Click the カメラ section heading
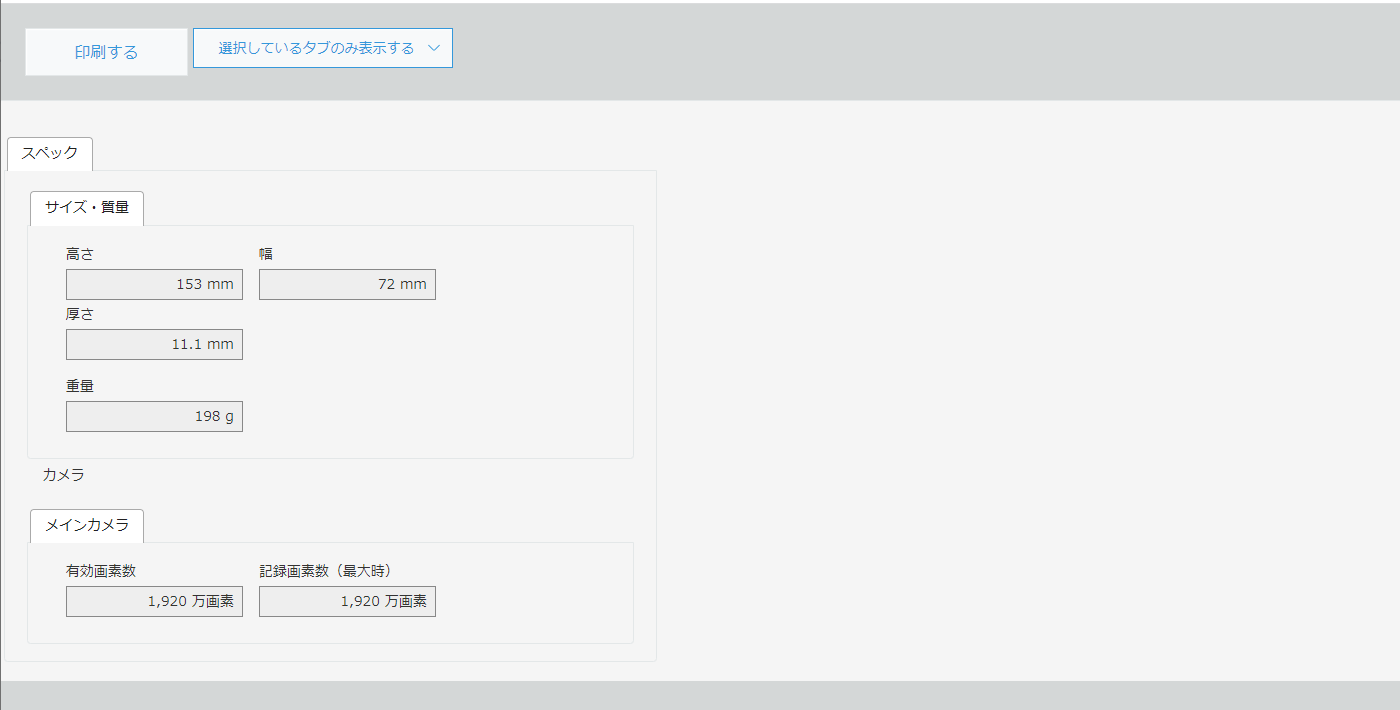This screenshot has width=1400, height=710. [x=63, y=475]
